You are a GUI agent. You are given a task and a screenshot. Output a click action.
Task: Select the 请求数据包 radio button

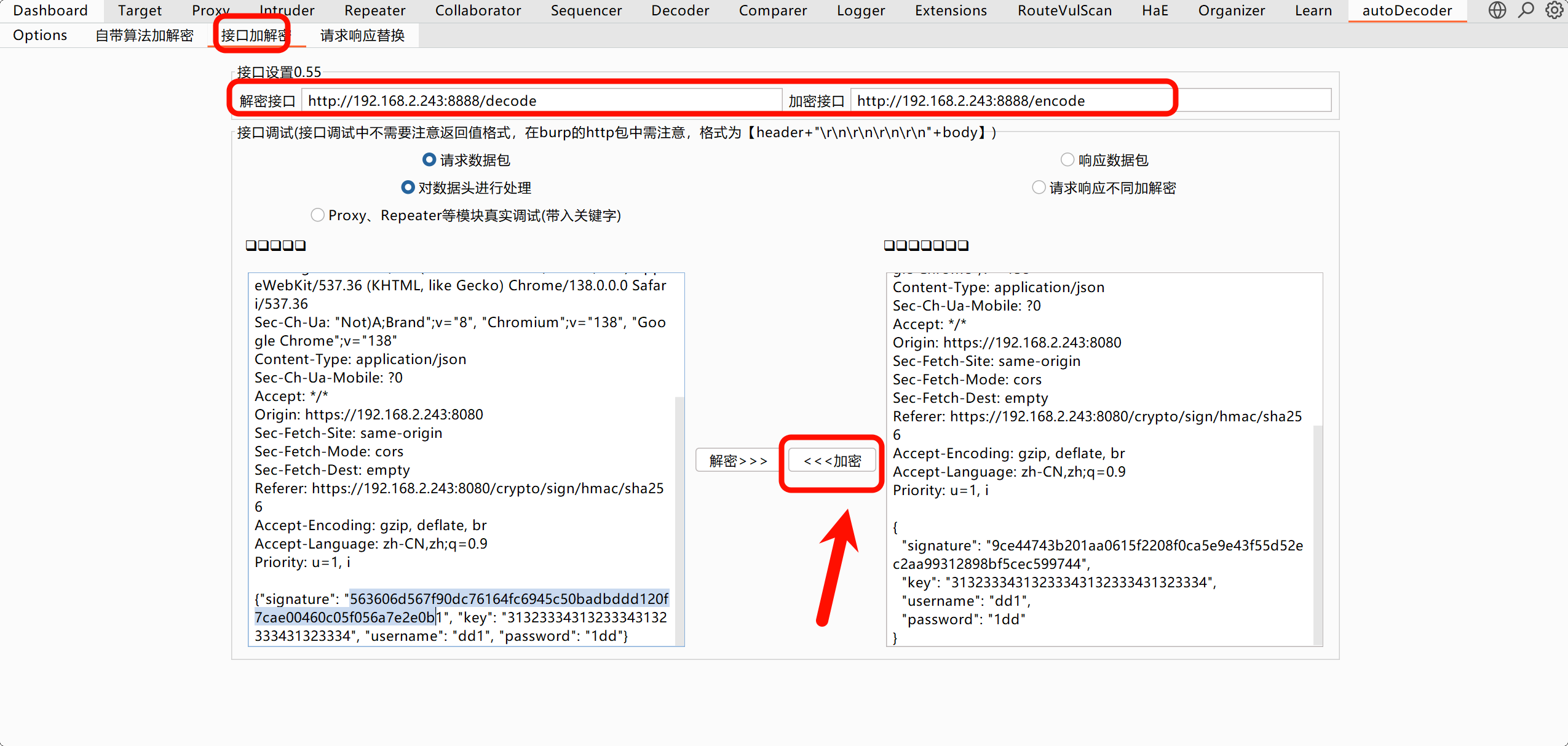tap(429, 160)
